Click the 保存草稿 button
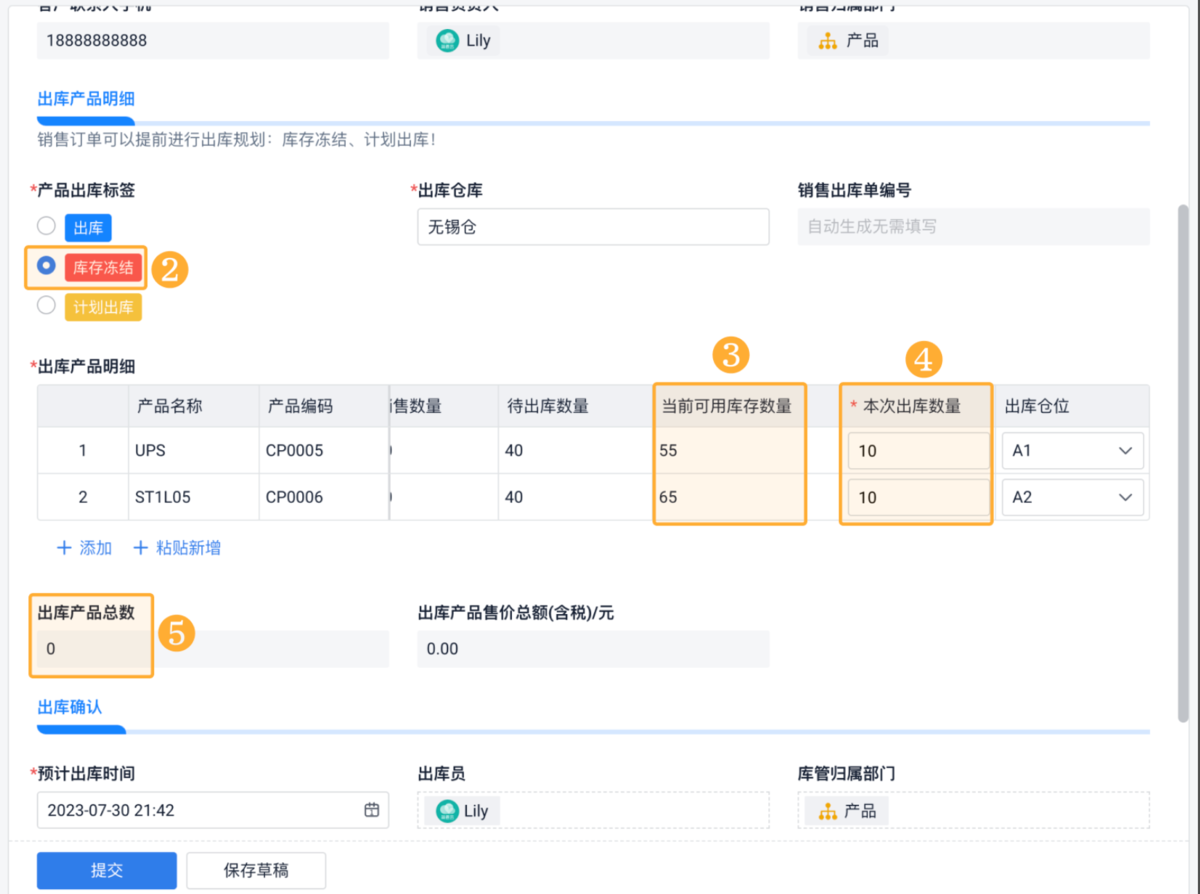 click(256, 871)
